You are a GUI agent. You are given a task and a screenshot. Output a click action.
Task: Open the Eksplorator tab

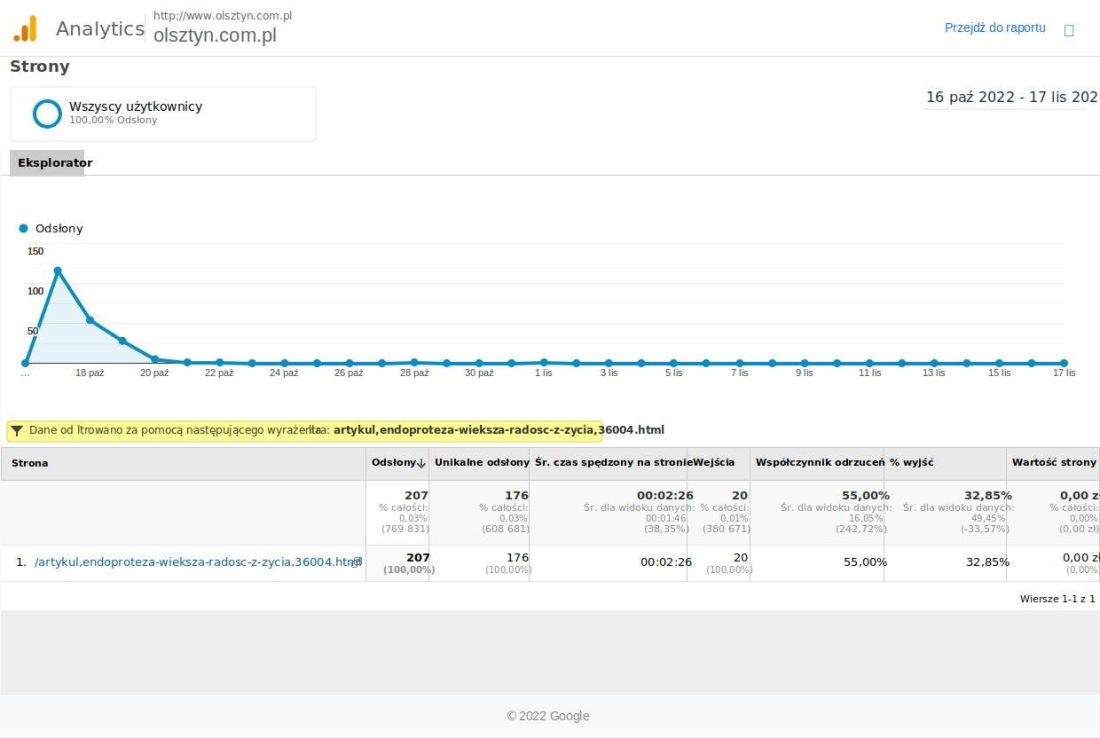(x=55, y=163)
